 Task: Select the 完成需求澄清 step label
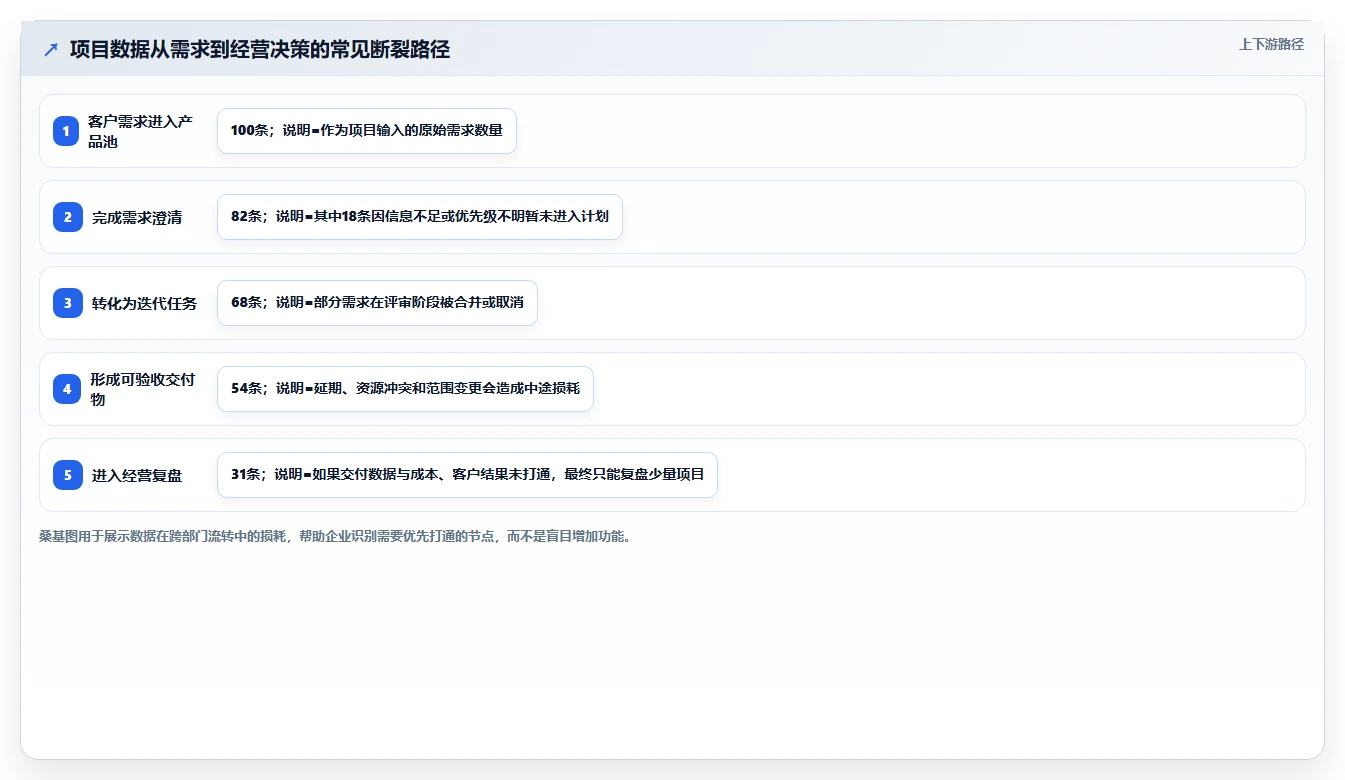click(137, 217)
